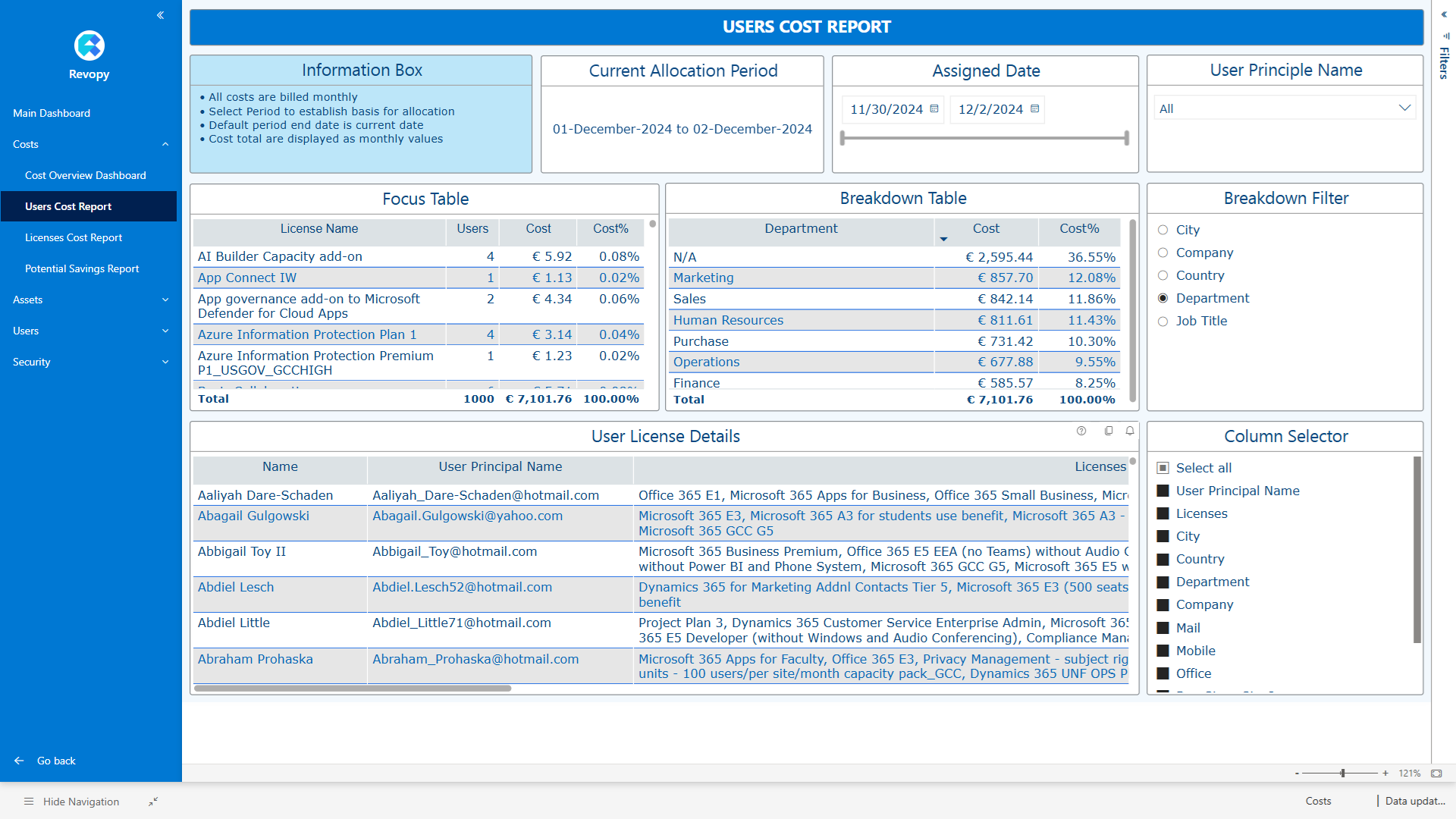Click the right handle of Assigned Date slider
Viewport: 1456px width, 819px height.
tap(1126, 138)
